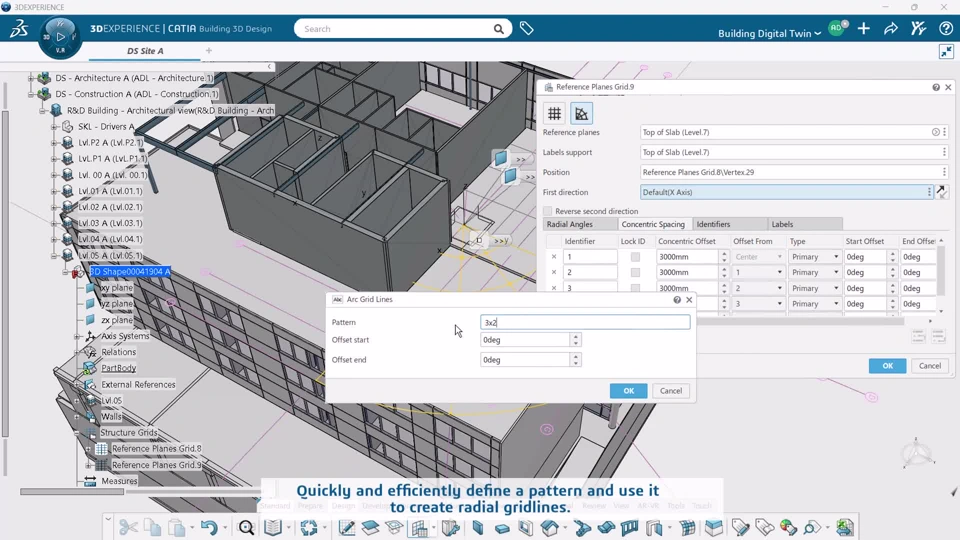Open top bar Help question mark
Image resolution: width=960 pixels, height=540 pixels.
[x=945, y=28]
